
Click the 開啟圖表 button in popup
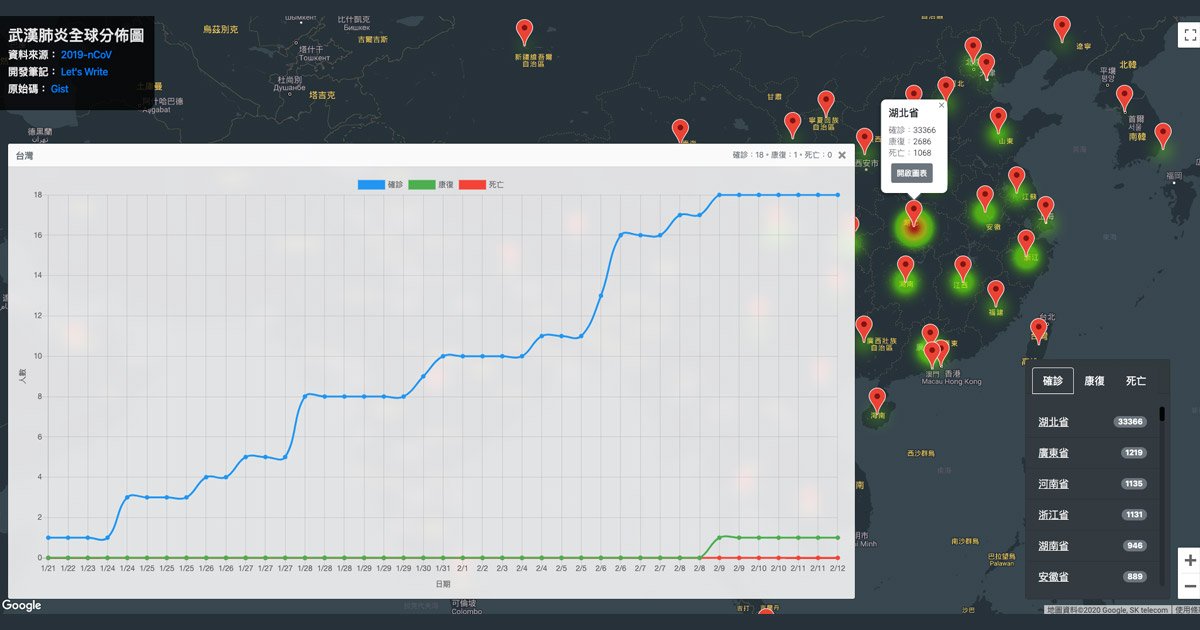coord(910,173)
